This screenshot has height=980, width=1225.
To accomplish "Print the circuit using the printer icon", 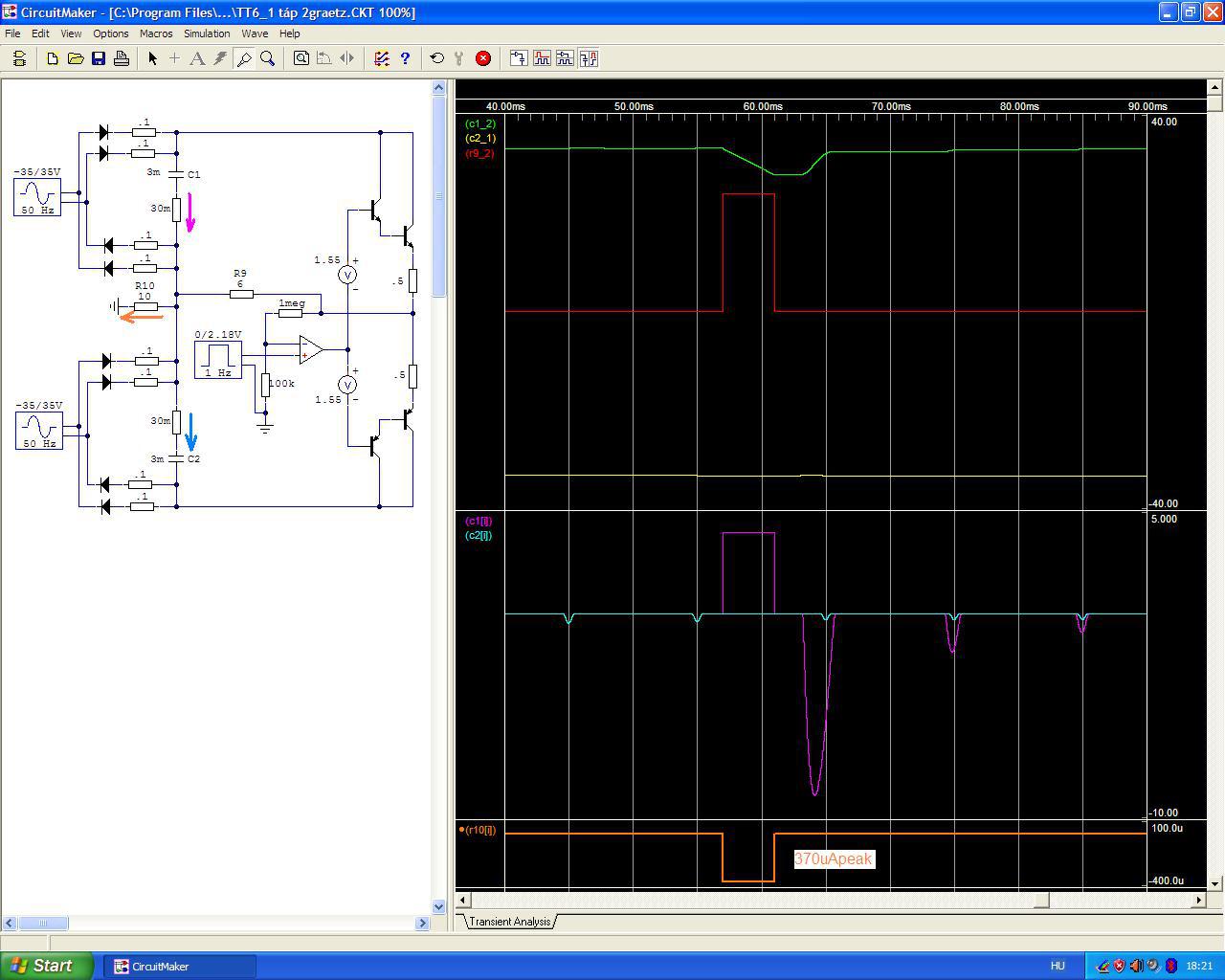I will [x=122, y=58].
